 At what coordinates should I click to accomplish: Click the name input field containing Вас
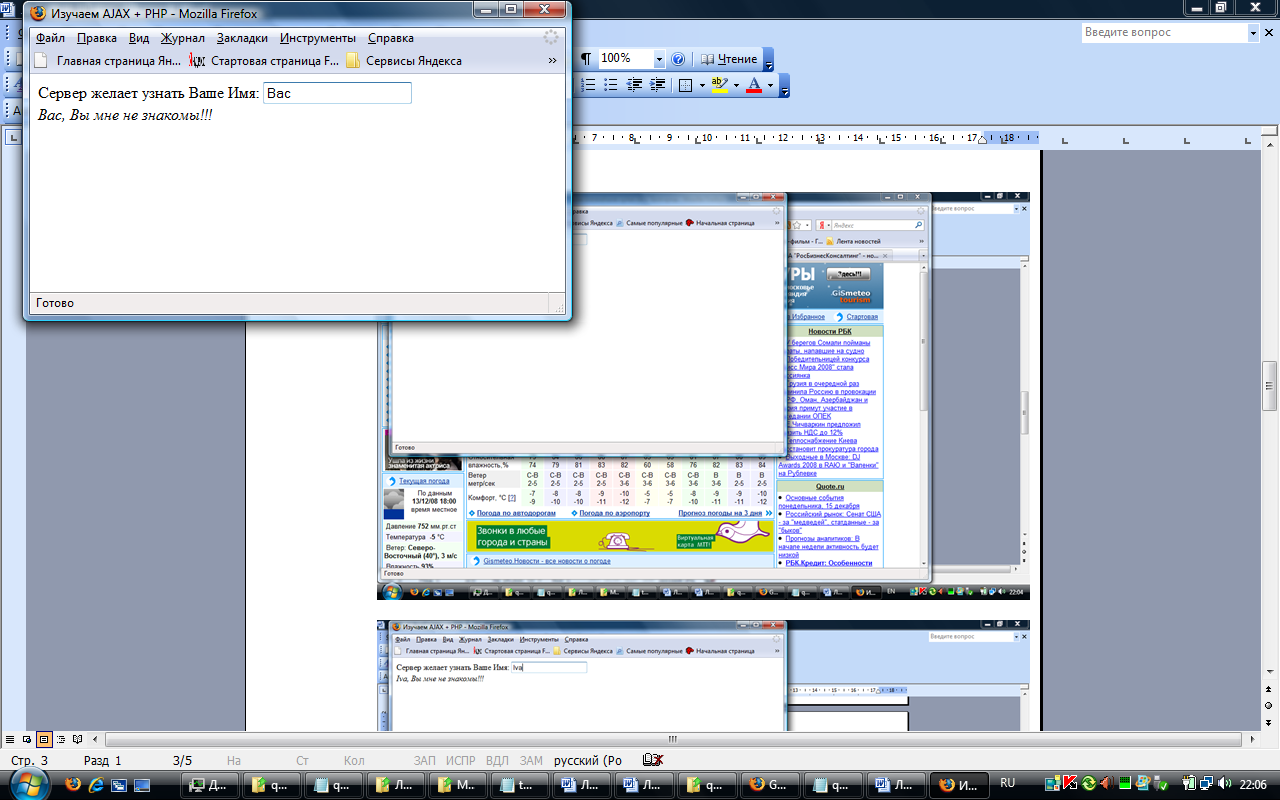pos(337,93)
